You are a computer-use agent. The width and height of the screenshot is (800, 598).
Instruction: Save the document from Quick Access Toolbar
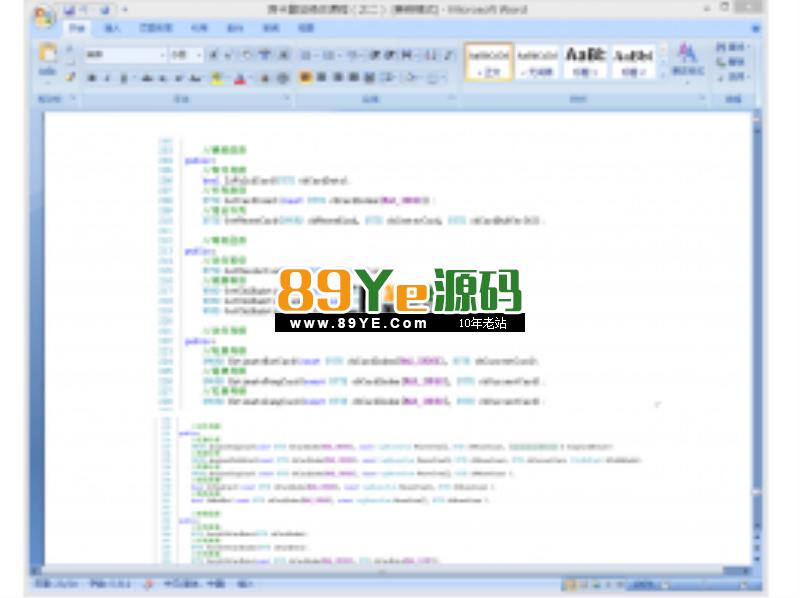[69, 10]
